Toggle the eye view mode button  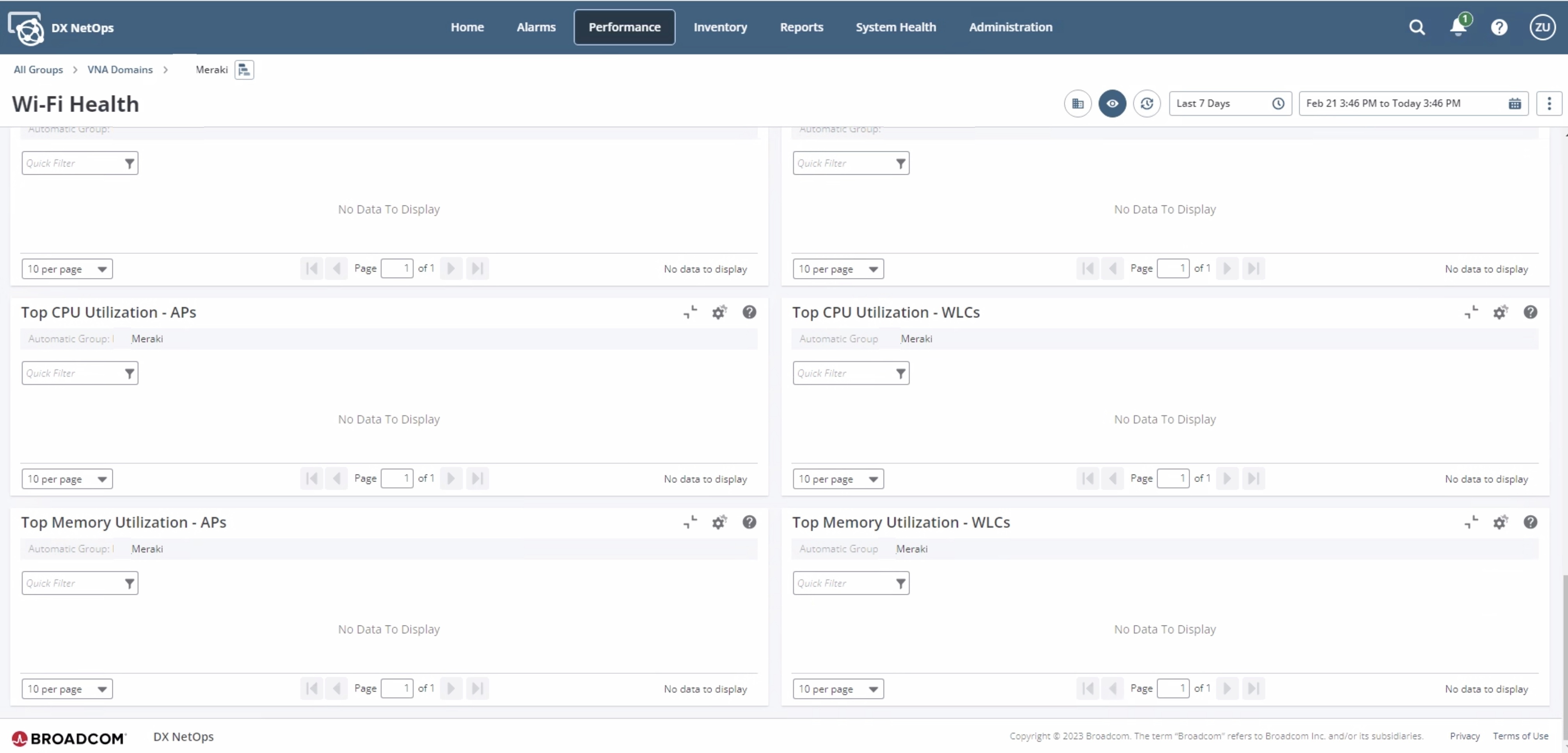pyautogui.click(x=1112, y=103)
